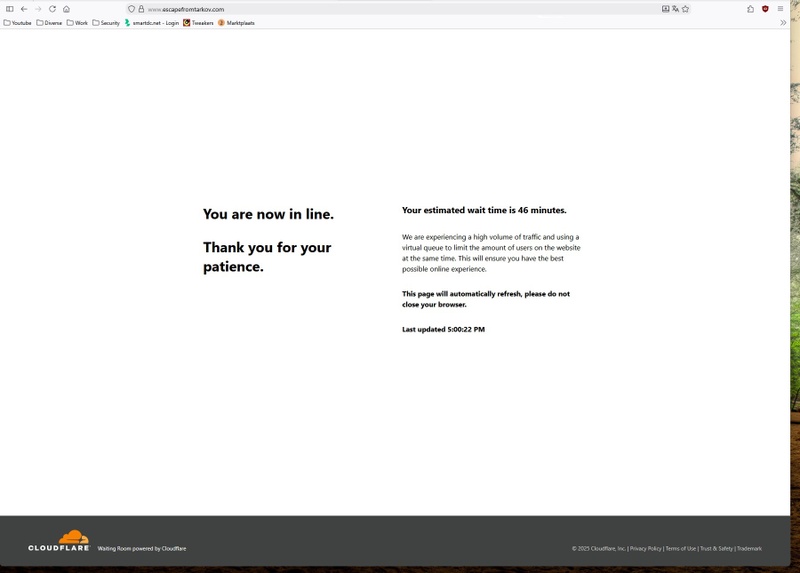Click 'You are now in line.' heading

coord(268,214)
